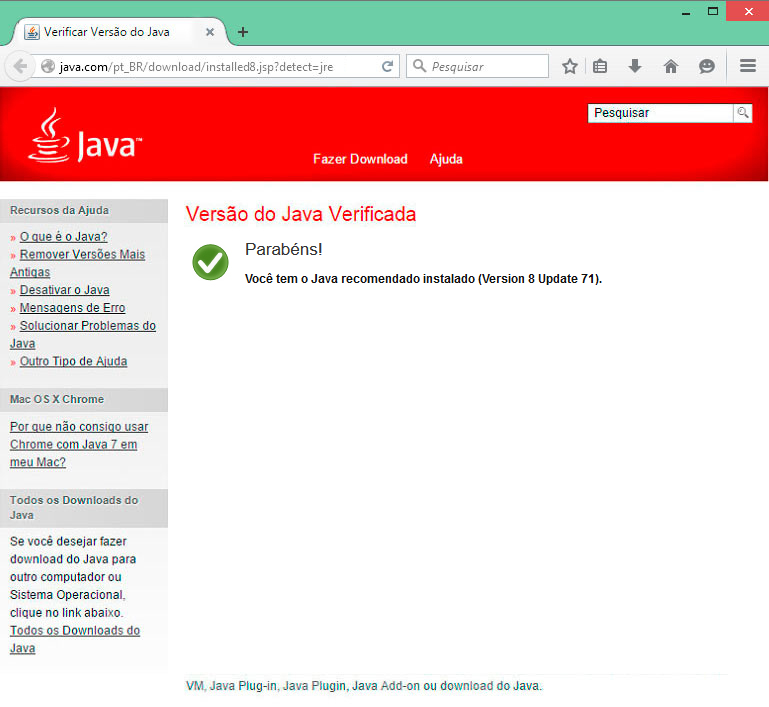Select the Verificar Versão do Java tab
The height and width of the screenshot is (707, 769).
pyautogui.click(x=118, y=32)
